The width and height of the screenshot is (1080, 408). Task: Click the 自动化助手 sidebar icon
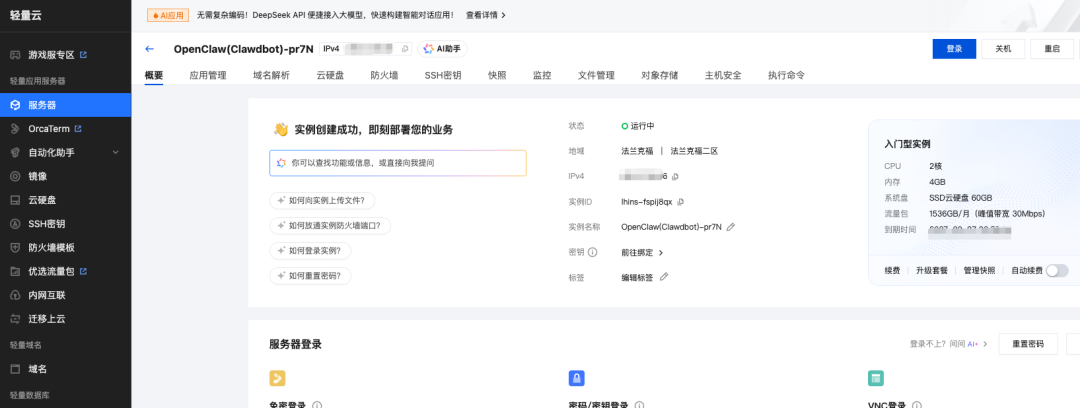[14, 152]
